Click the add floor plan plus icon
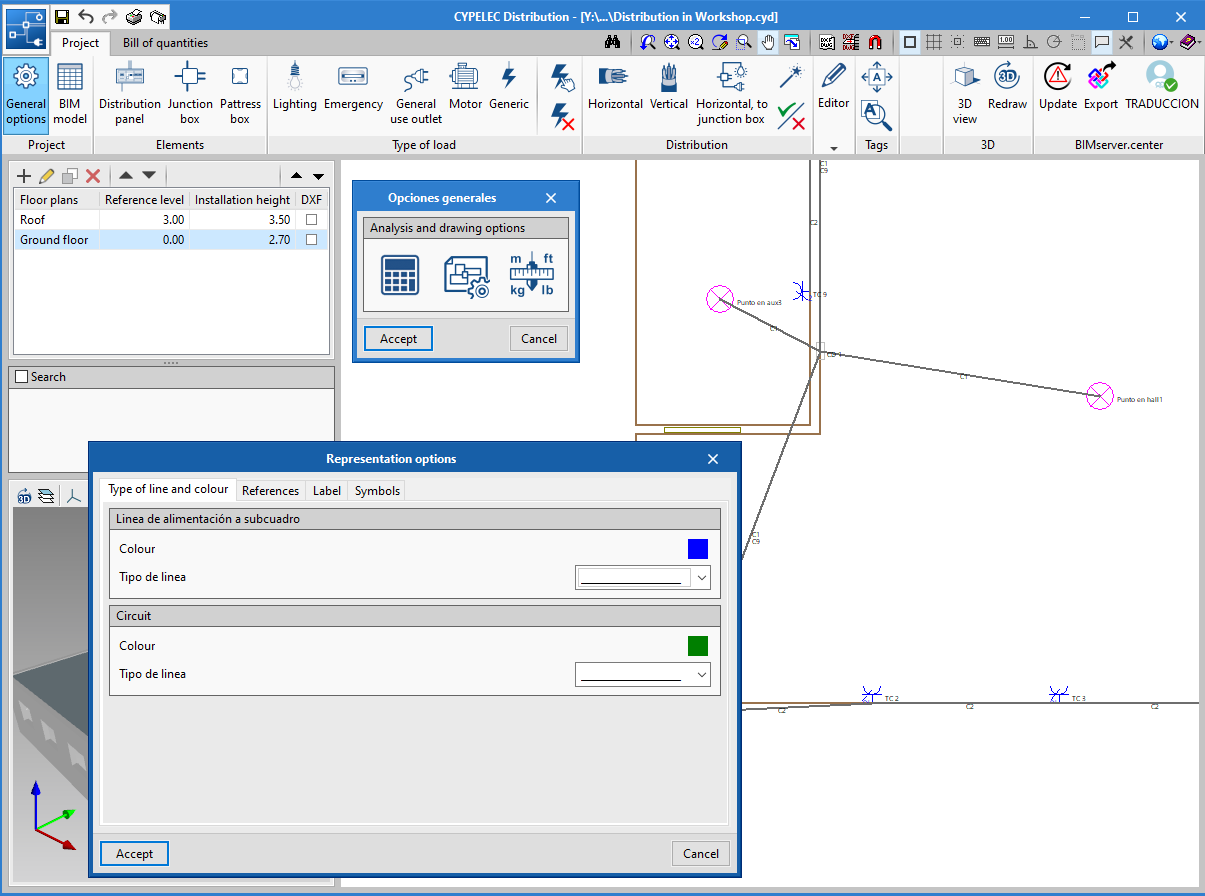Image resolution: width=1205 pixels, height=896 pixels. pos(25,176)
